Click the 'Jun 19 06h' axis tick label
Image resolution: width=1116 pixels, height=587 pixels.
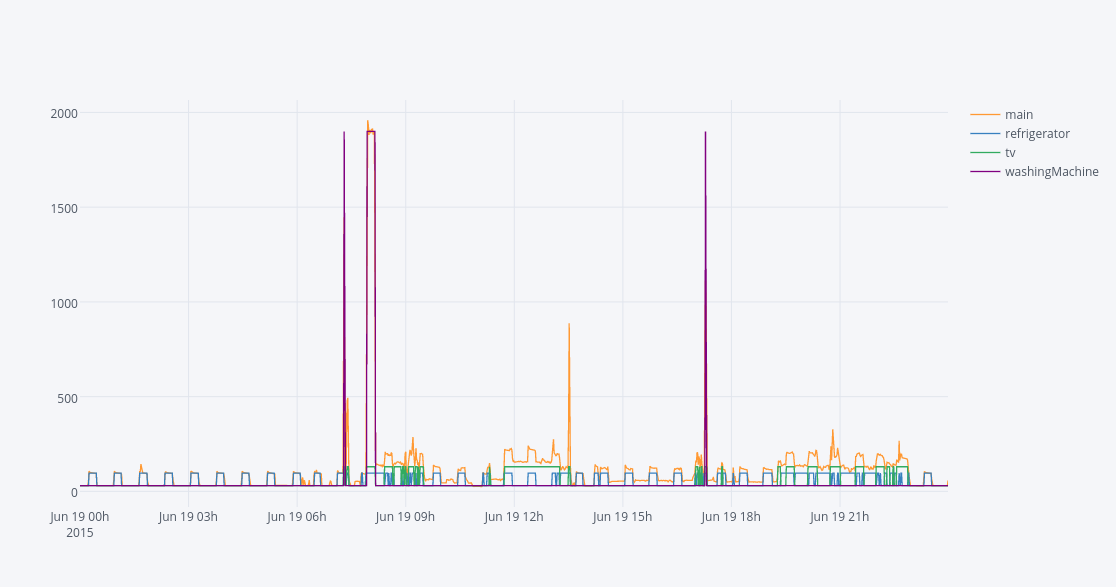tap(297, 517)
